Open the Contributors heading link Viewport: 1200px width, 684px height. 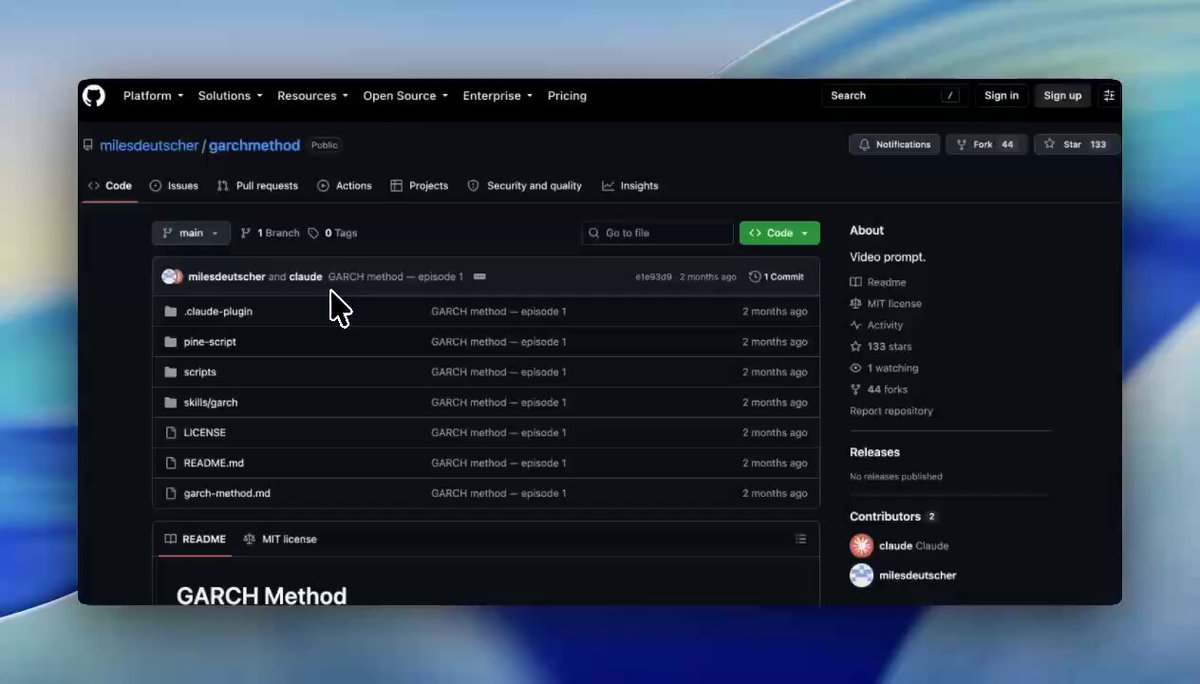point(893,517)
